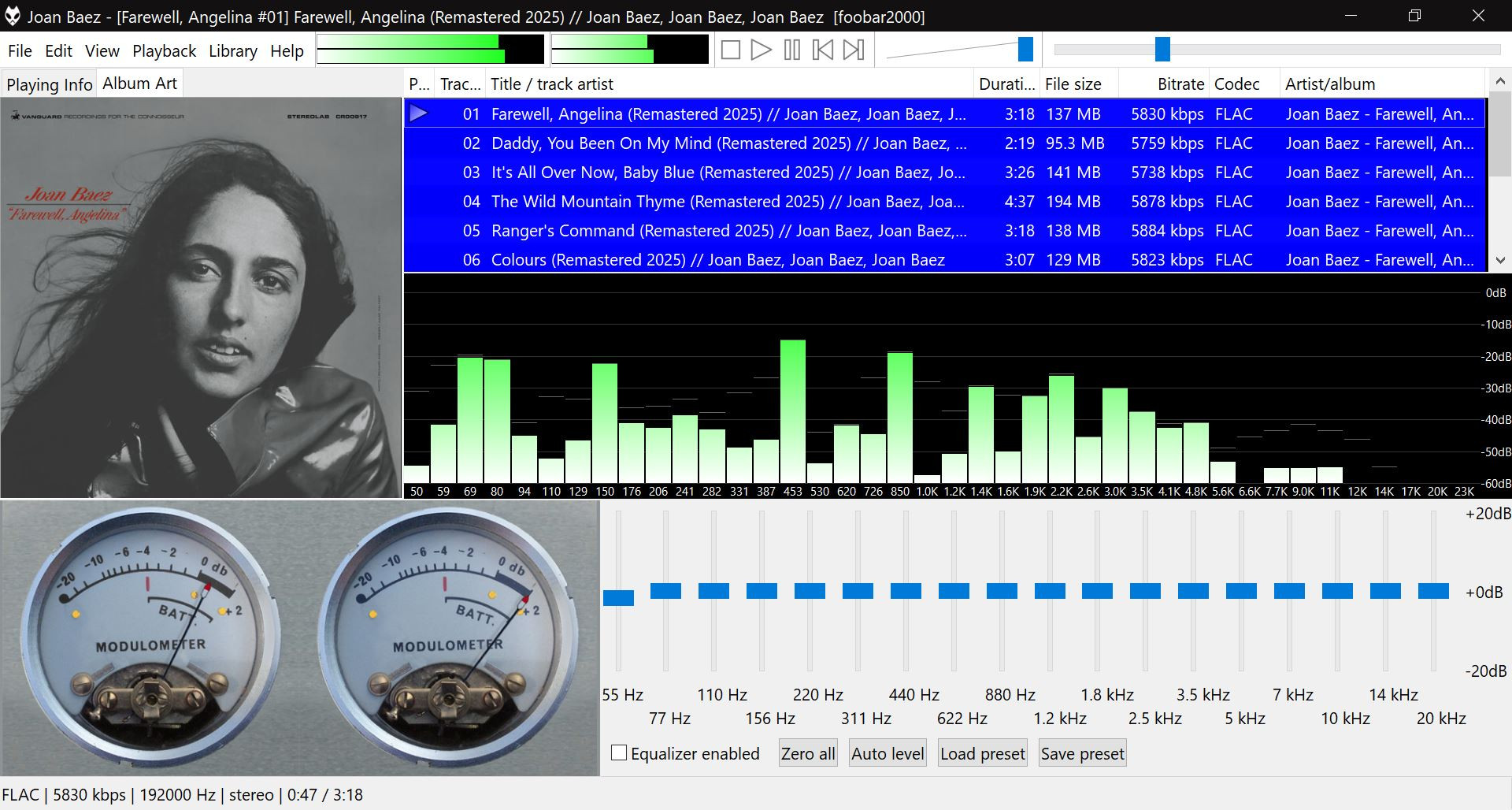Viewport: 1512px width, 810px height.
Task: Adjust the 7 kHz equalizer band
Action: pos(1289,591)
